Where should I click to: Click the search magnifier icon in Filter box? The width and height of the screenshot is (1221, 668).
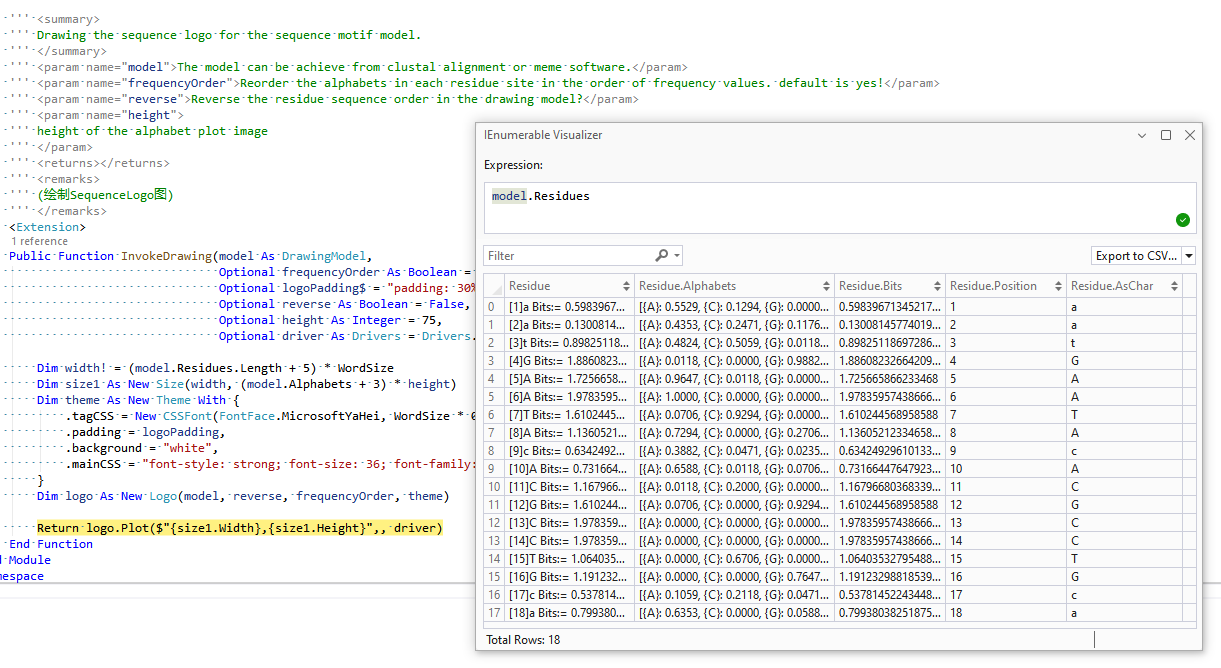click(662, 256)
